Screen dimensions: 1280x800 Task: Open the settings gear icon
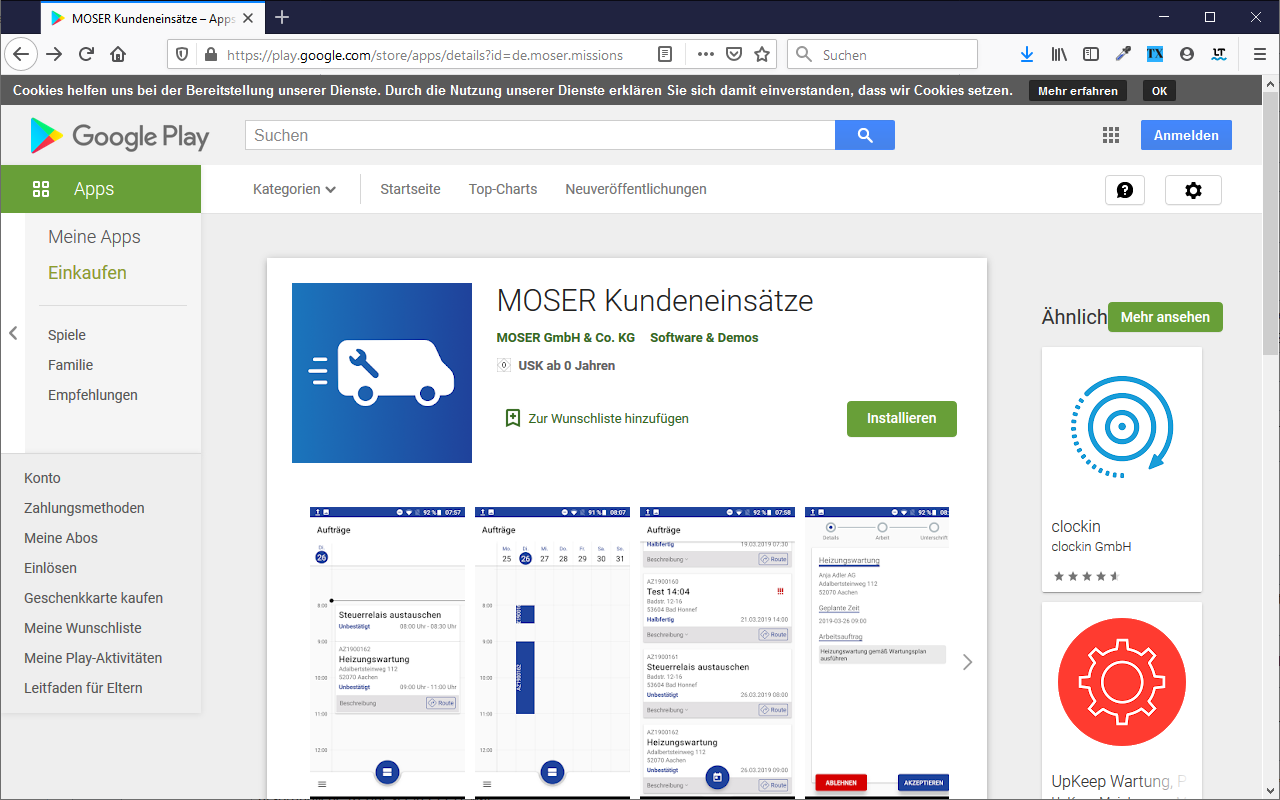tap(1193, 190)
